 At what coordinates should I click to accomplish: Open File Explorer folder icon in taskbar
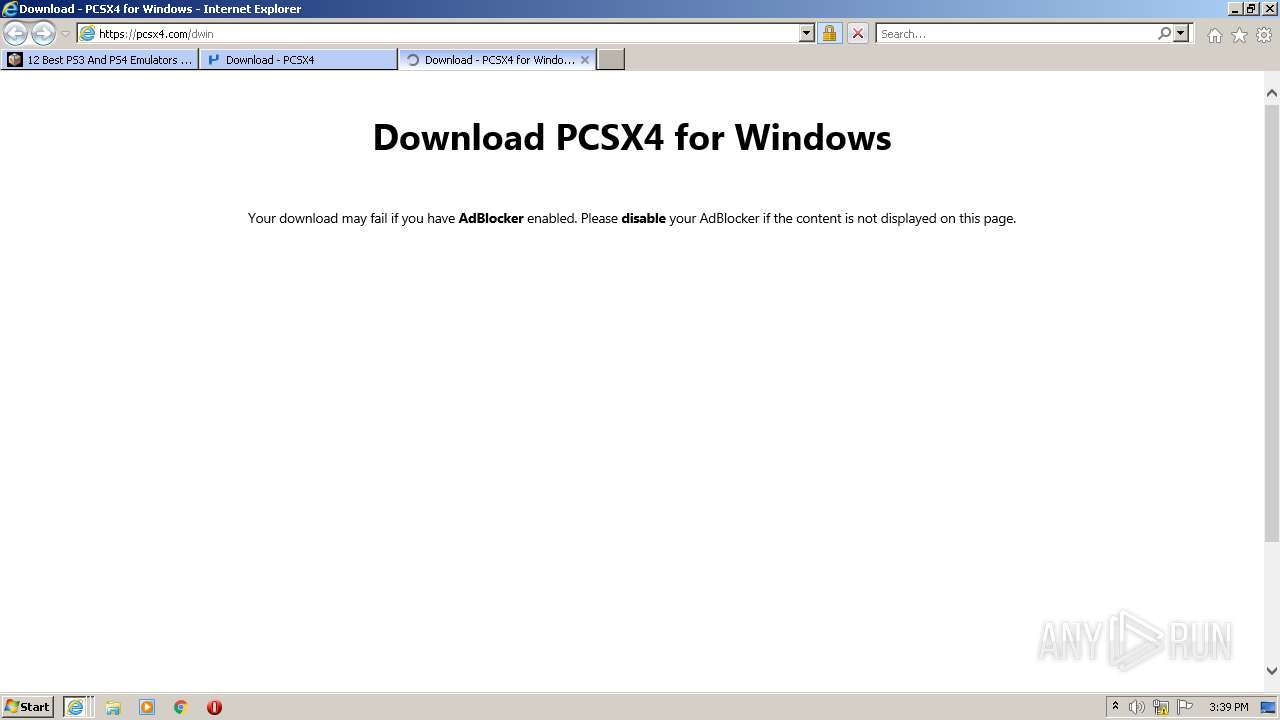point(113,707)
